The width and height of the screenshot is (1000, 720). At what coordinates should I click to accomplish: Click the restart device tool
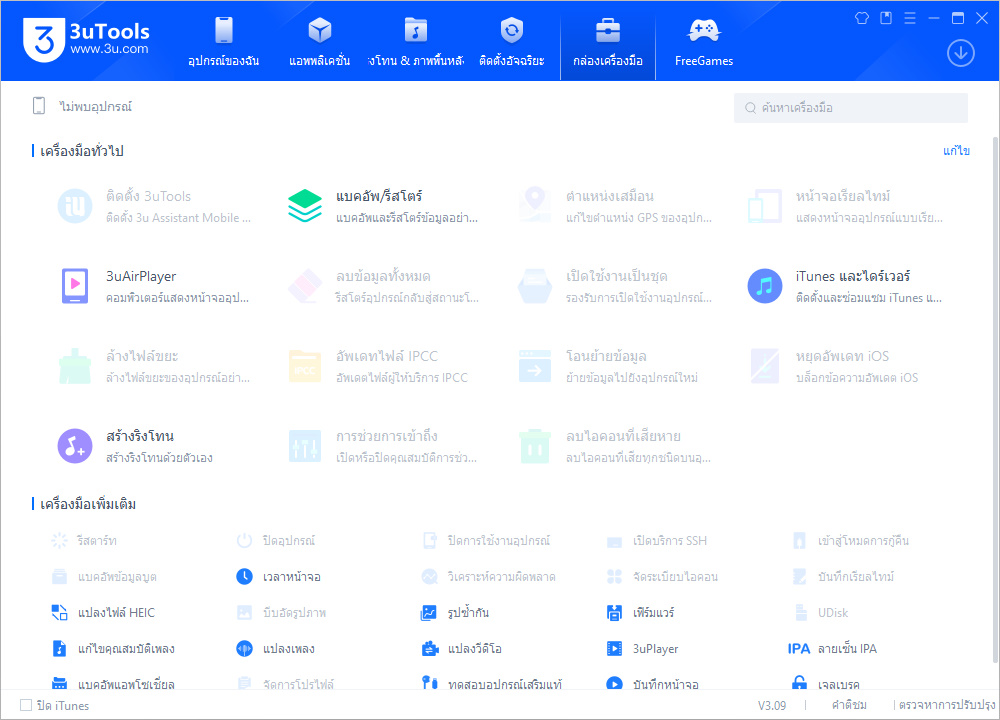click(84, 541)
